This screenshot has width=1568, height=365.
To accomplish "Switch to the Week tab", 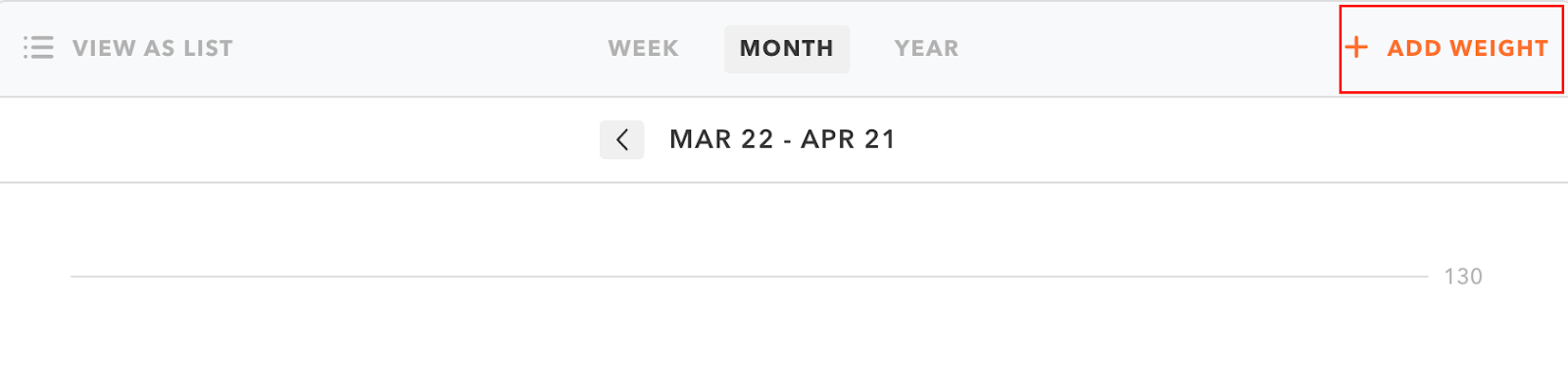I will (x=643, y=48).
